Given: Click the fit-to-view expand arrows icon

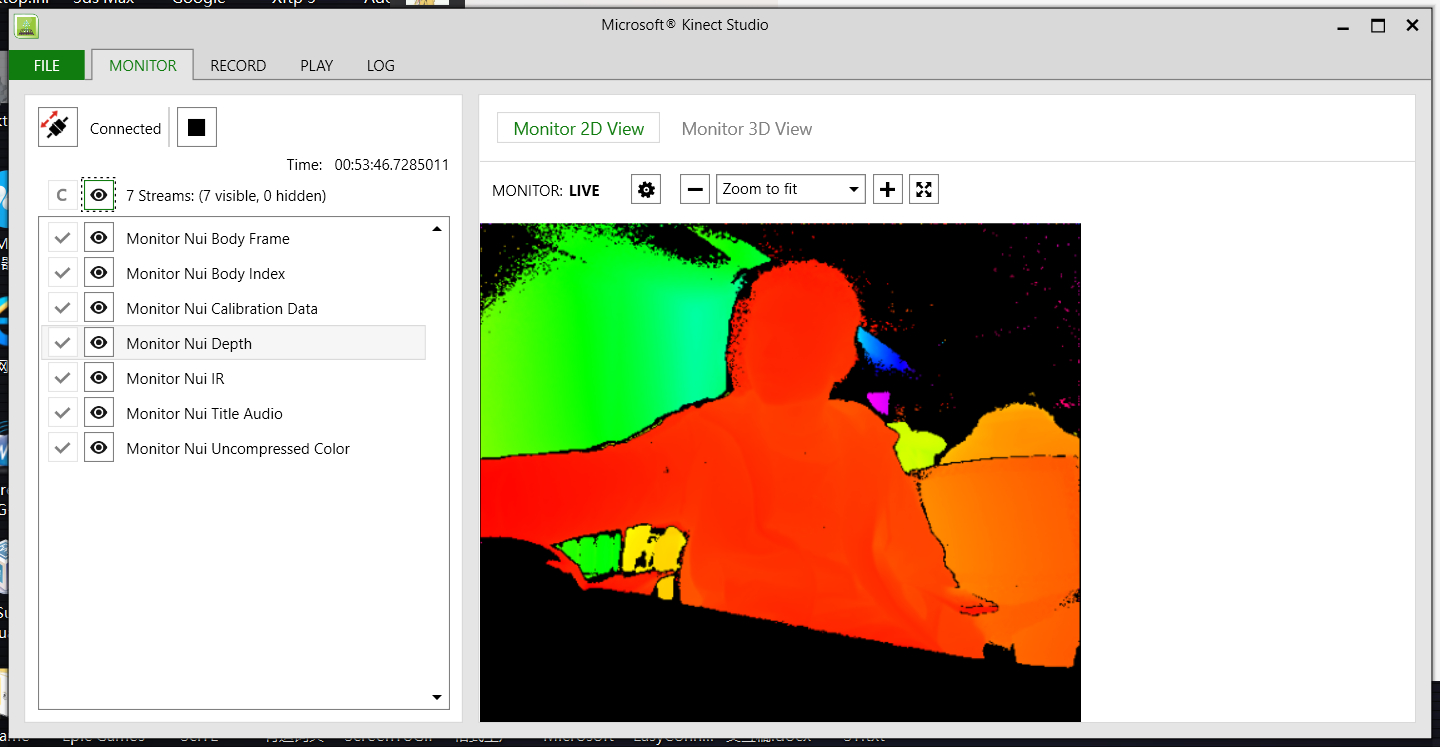Looking at the screenshot, I should [x=924, y=189].
